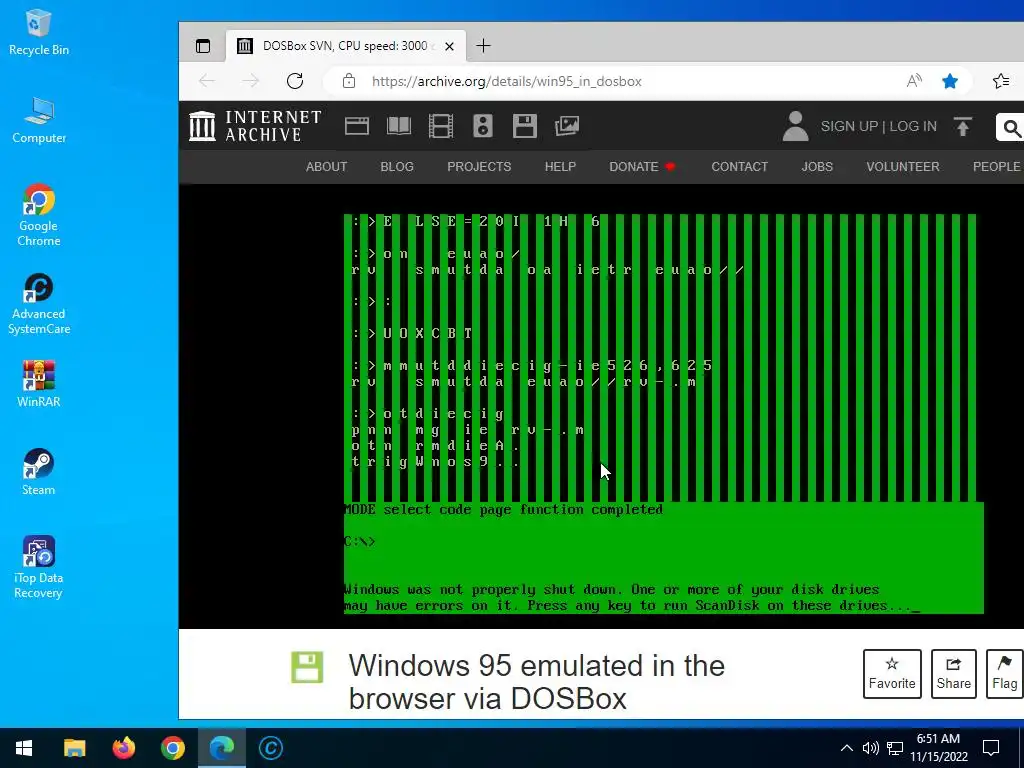This screenshot has width=1024, height=768.
Task: Open the HELP menu item
Action: pyautogui.click(x=560, y=167)
